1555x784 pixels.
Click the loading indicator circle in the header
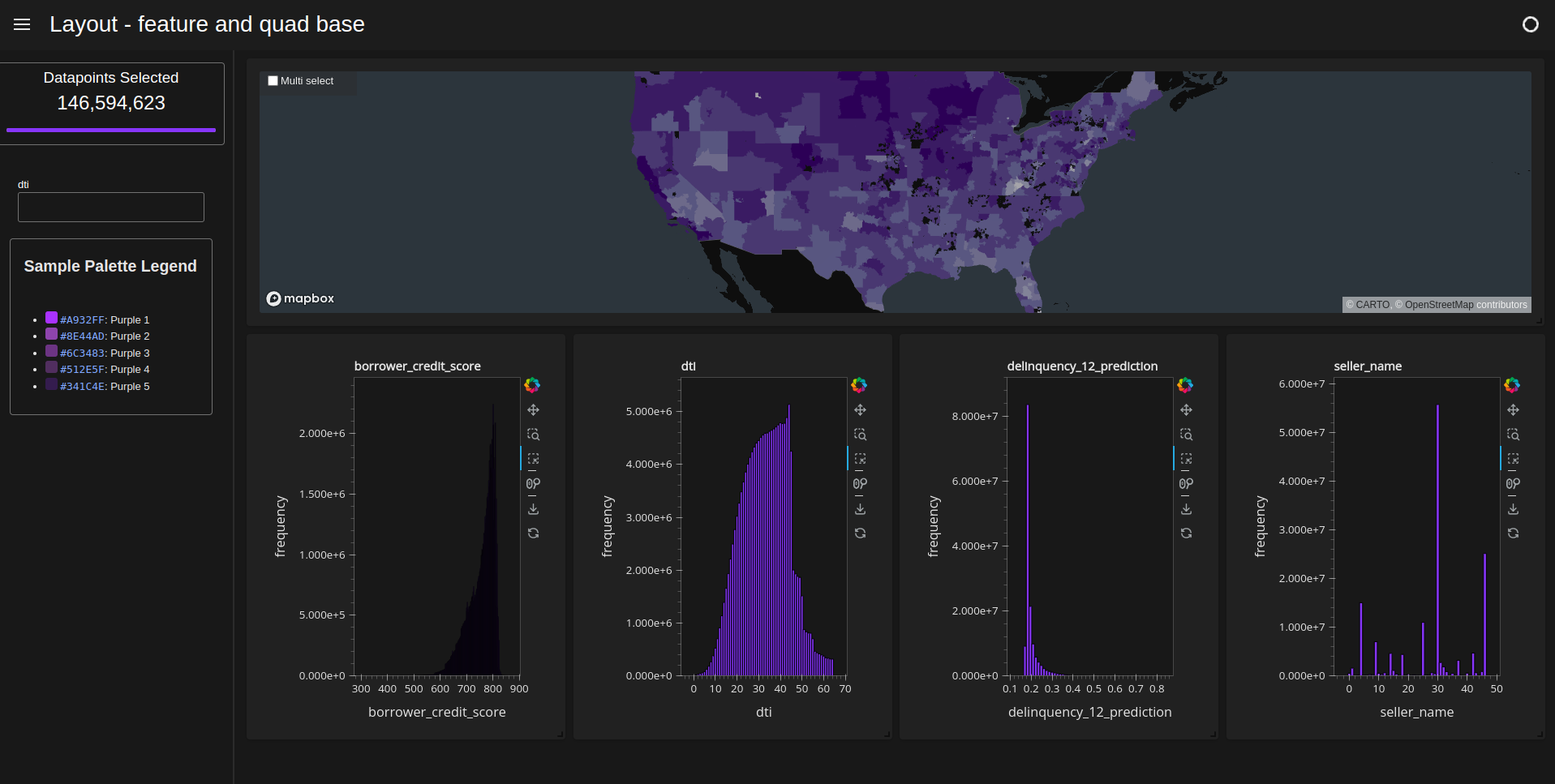pos(1530,24)
